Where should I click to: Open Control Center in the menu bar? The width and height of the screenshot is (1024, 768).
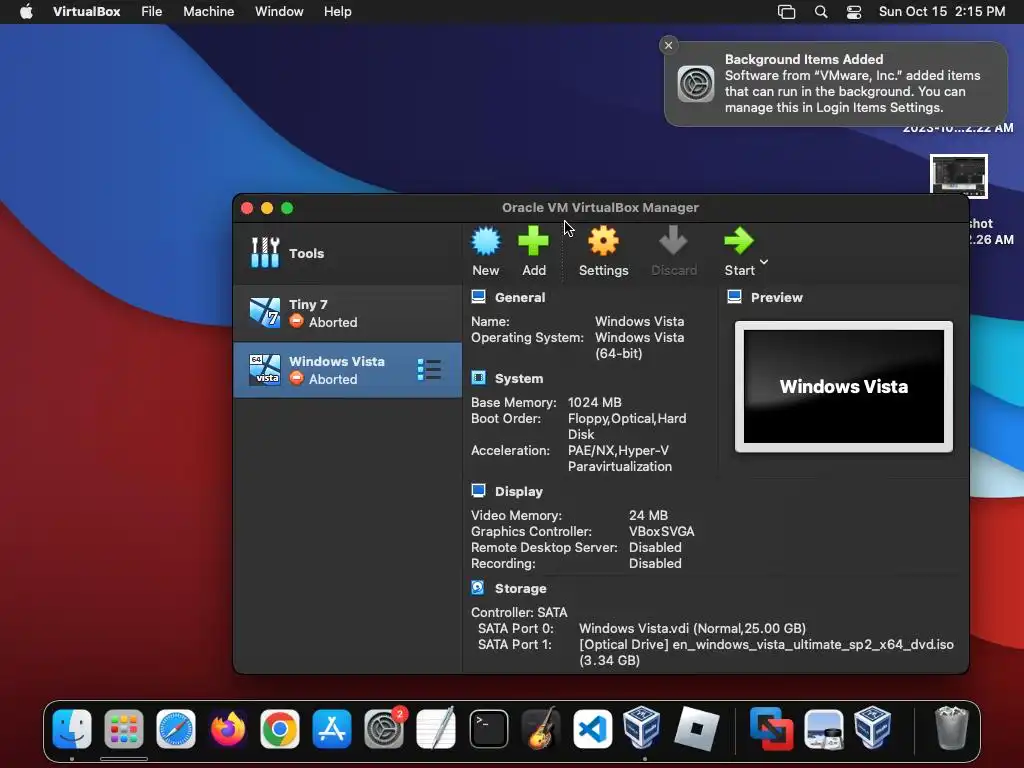[x=854, y=12]
